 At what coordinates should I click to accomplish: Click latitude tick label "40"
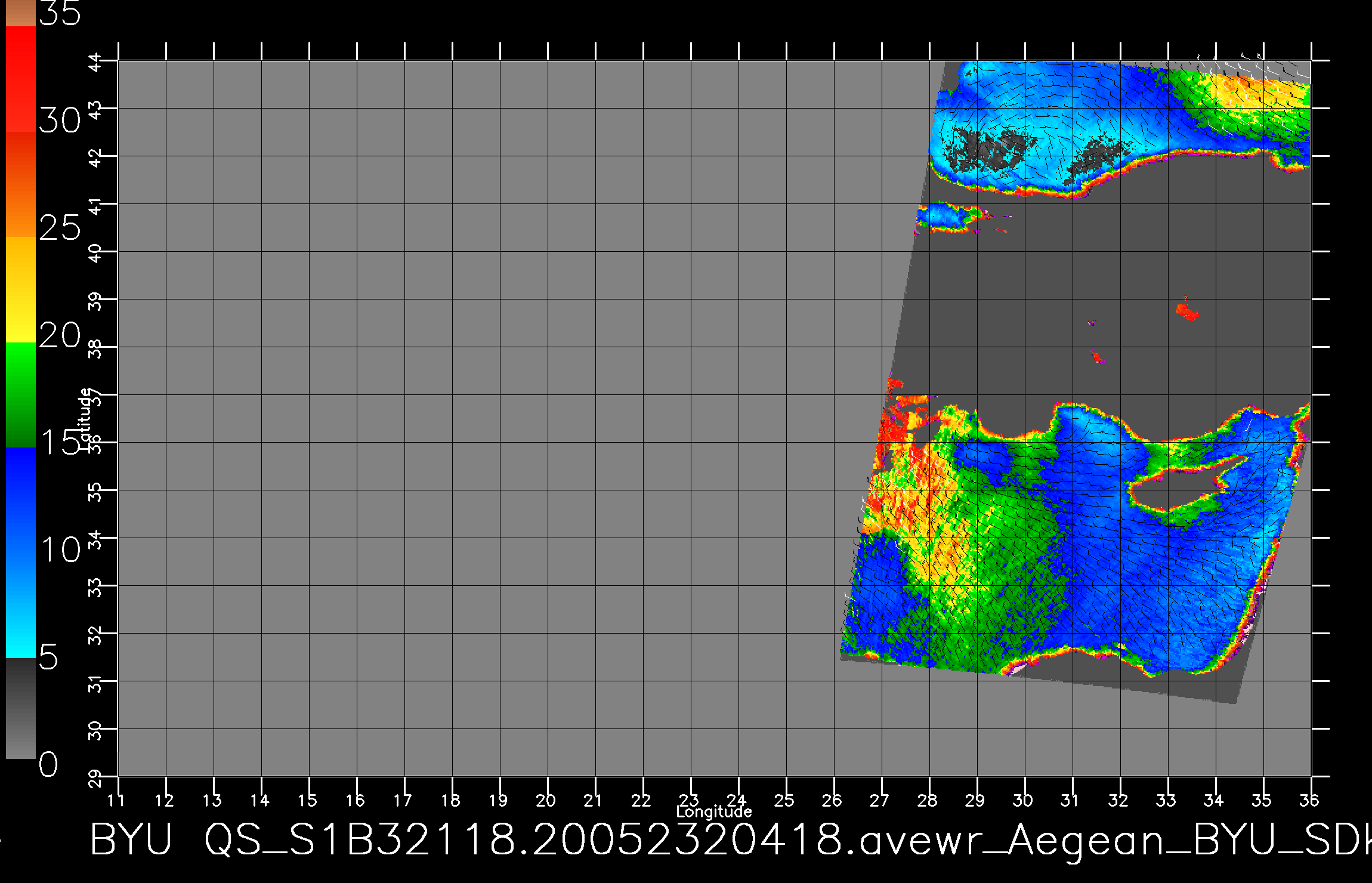click(96, 252)
